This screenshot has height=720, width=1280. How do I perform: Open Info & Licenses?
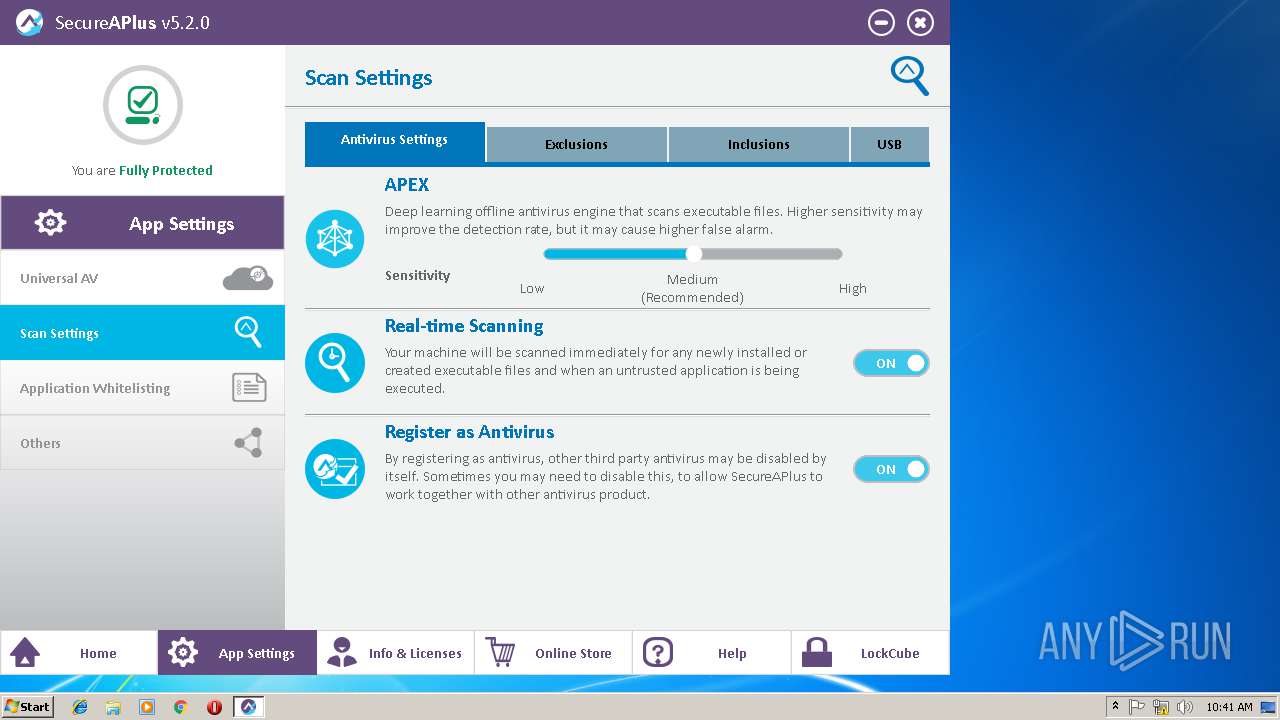(x=395, y=653)
